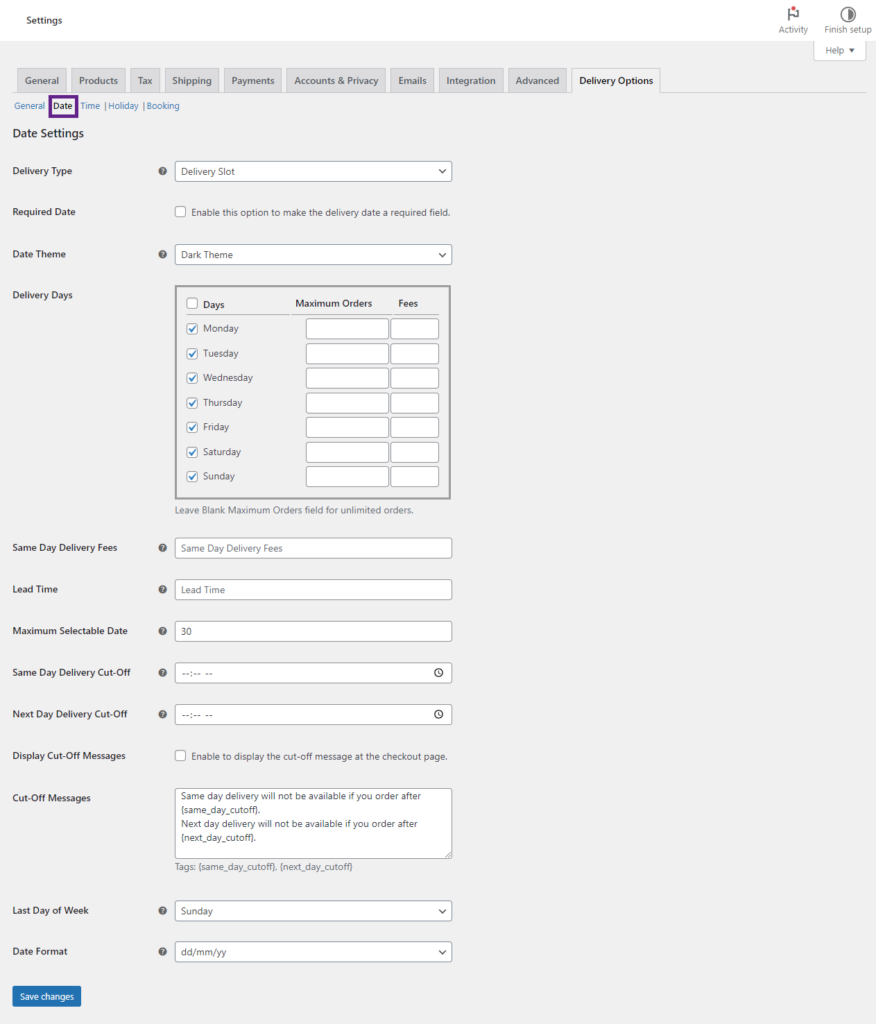Uncheck Tuesday delivery day
Viewport: 876px width, 1024px height.
192,353
